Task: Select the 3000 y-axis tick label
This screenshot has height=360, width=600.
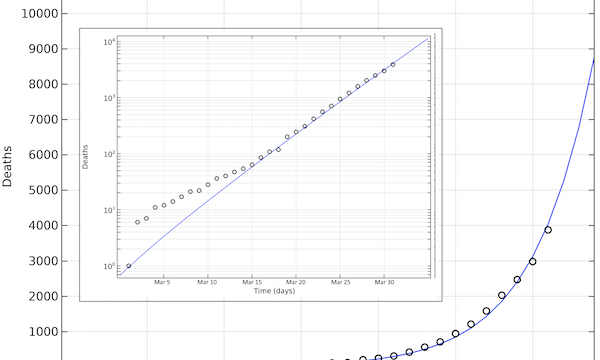Action: pos(43,261)
